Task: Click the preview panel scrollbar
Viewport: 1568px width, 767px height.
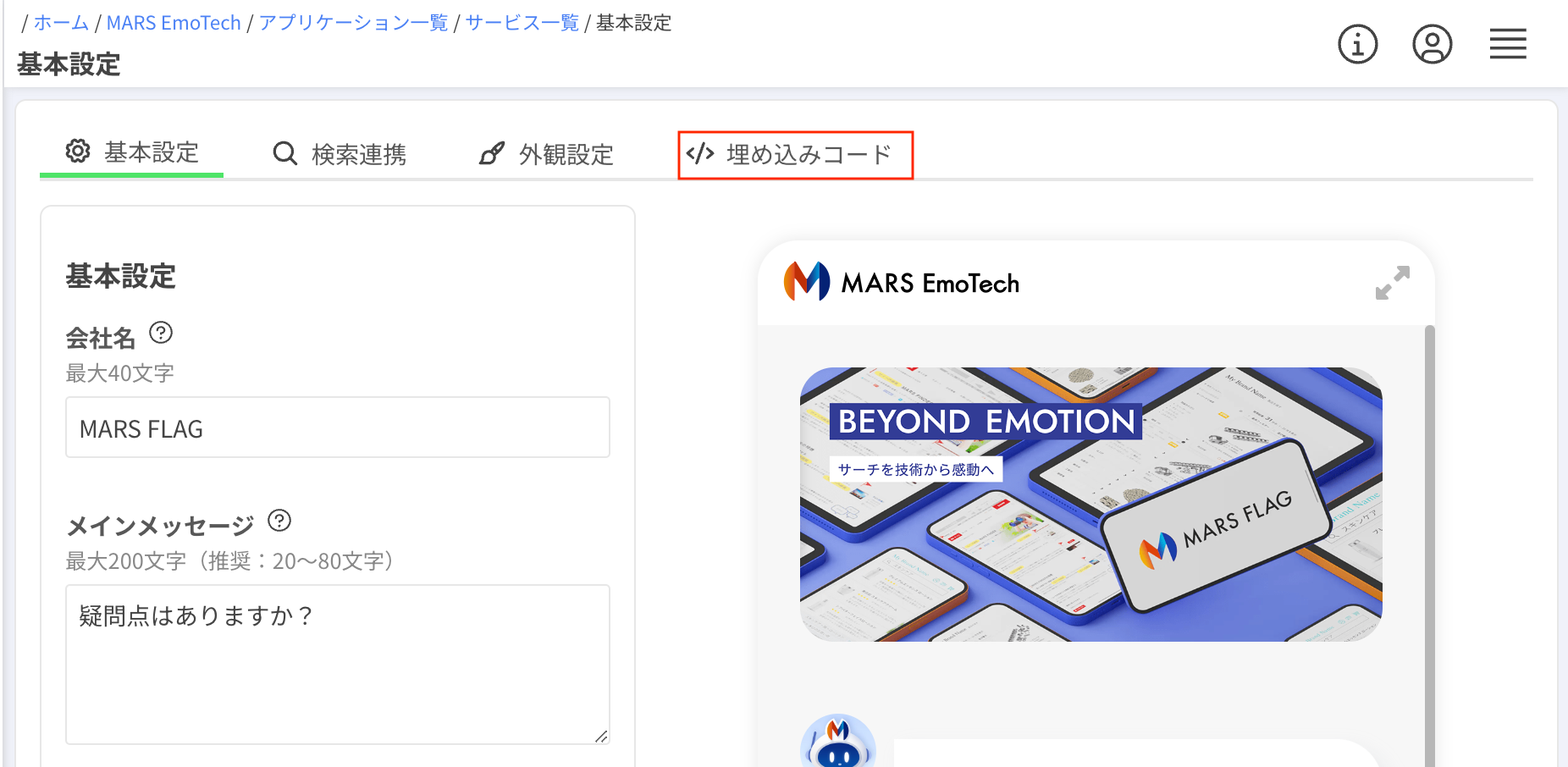Action: 1430,546
